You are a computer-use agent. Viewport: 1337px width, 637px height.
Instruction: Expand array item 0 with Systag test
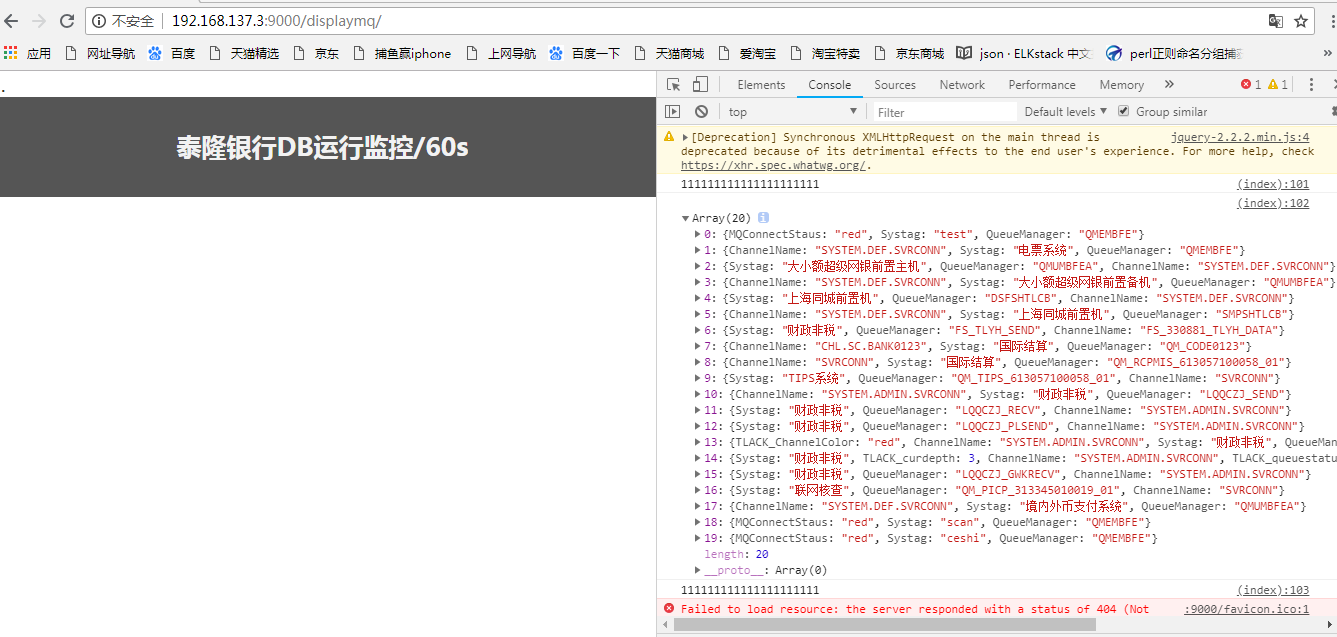coord(698,234)
